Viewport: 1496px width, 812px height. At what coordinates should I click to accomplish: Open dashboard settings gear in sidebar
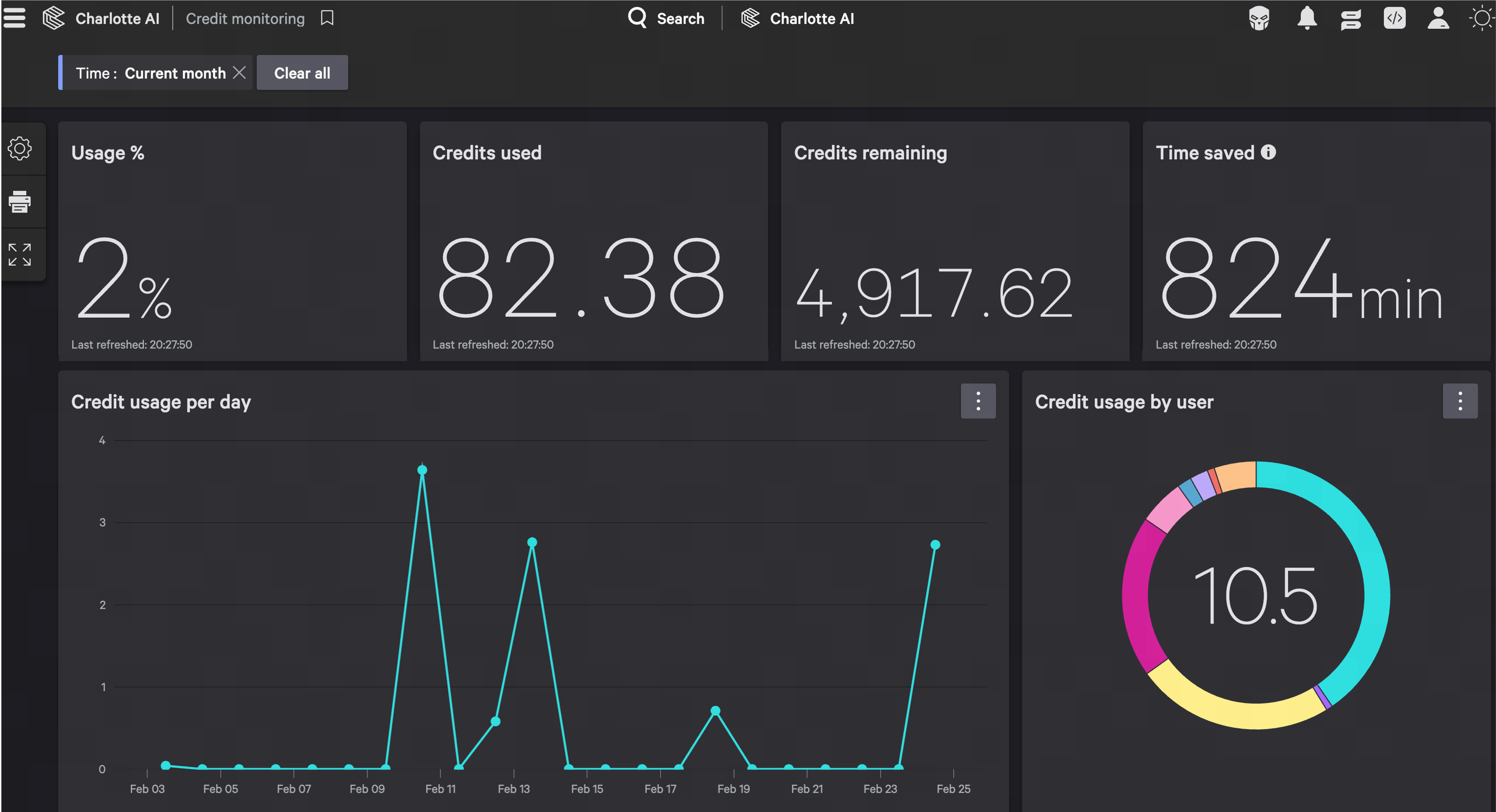click(x=20, y=149)
